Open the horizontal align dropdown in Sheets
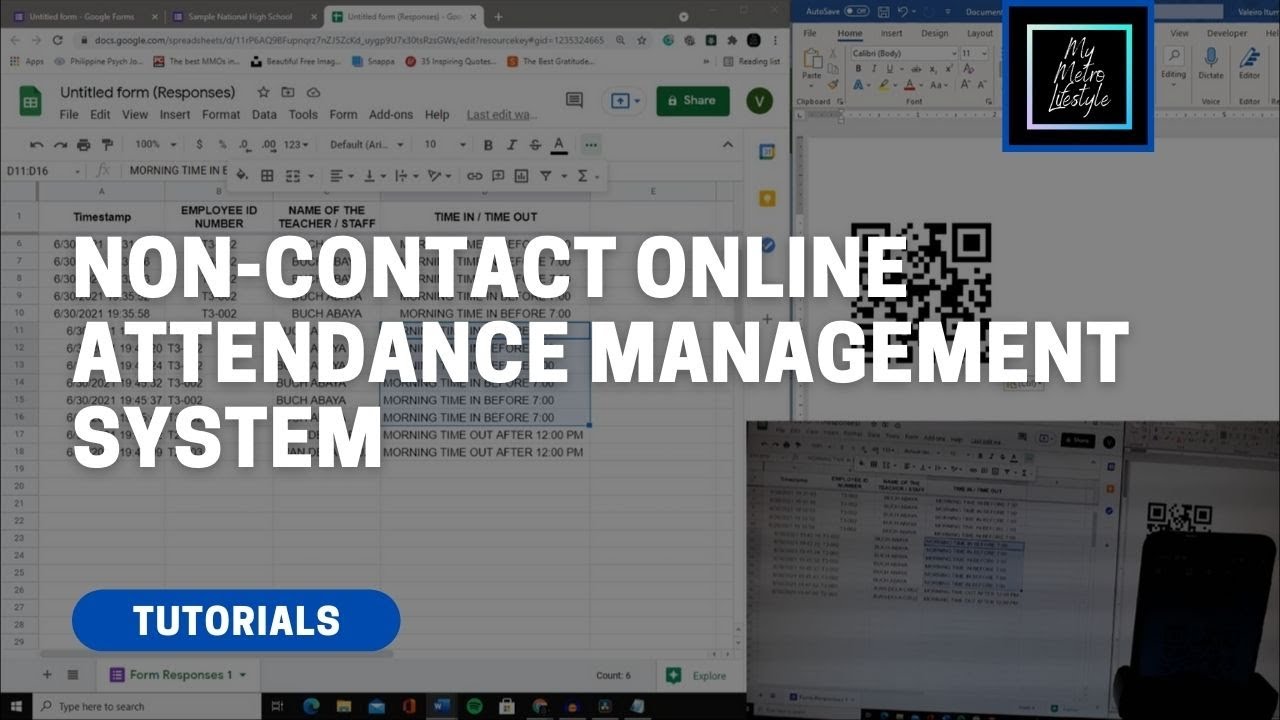 click(x=341, y=176)
